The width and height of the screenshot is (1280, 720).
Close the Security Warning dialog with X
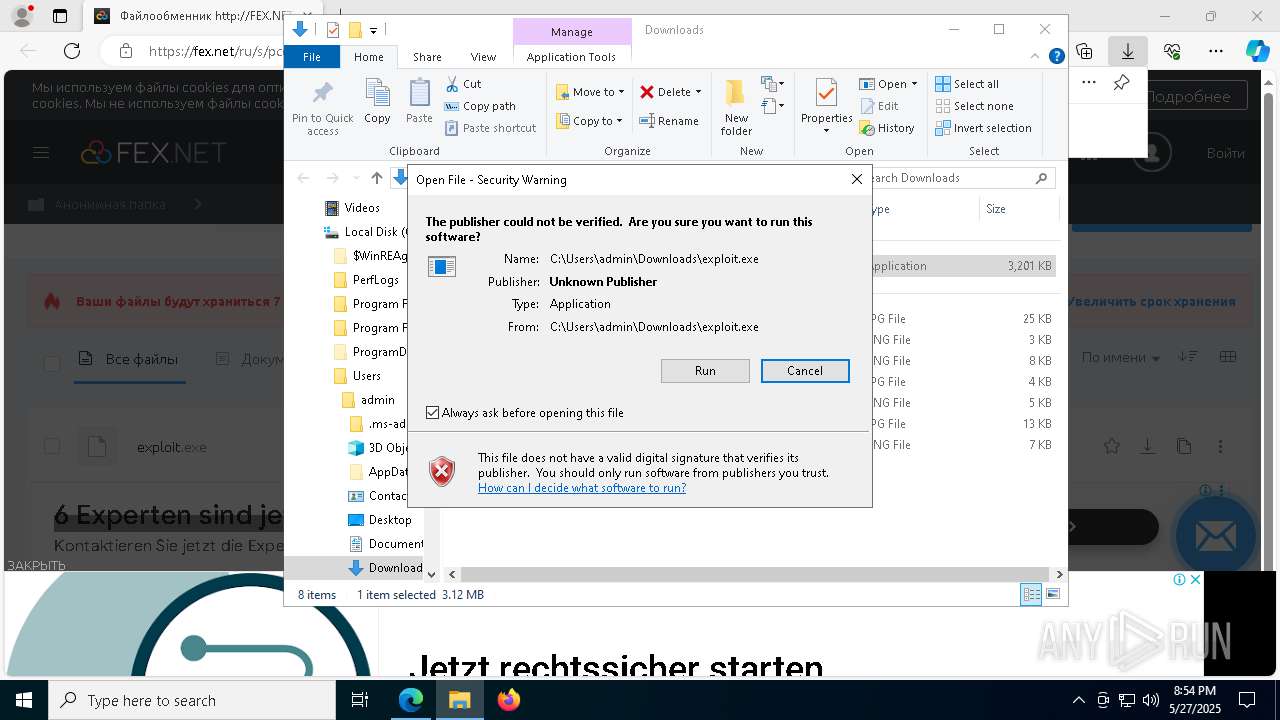click(857, 179)
